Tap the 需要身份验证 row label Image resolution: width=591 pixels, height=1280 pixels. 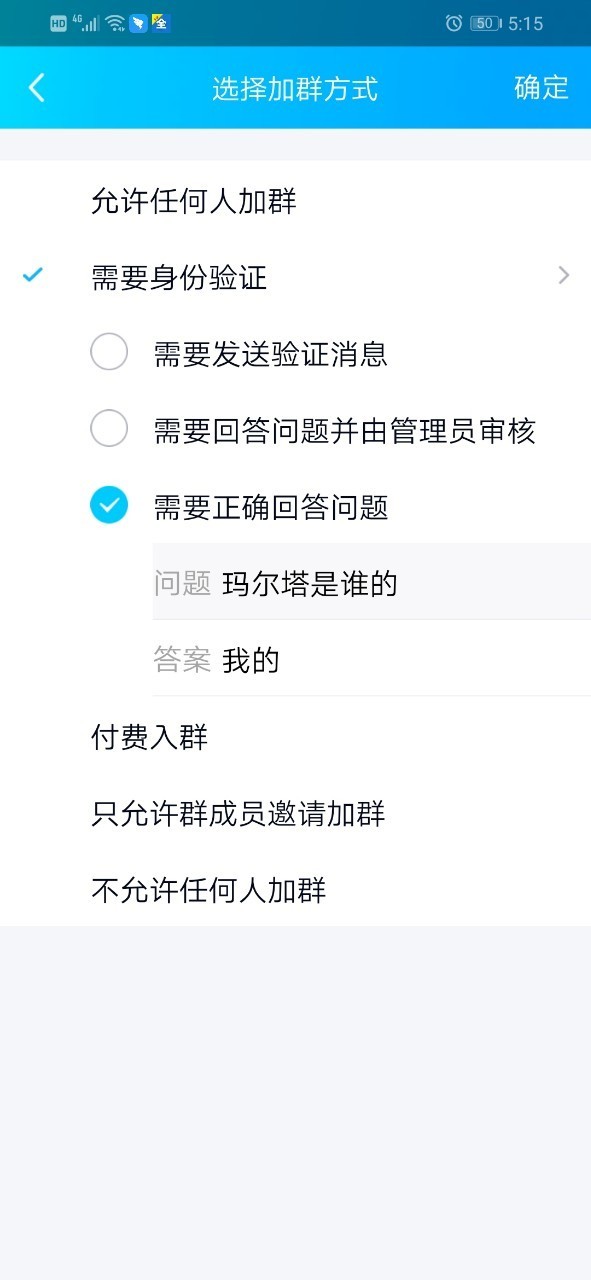(179, 277)
